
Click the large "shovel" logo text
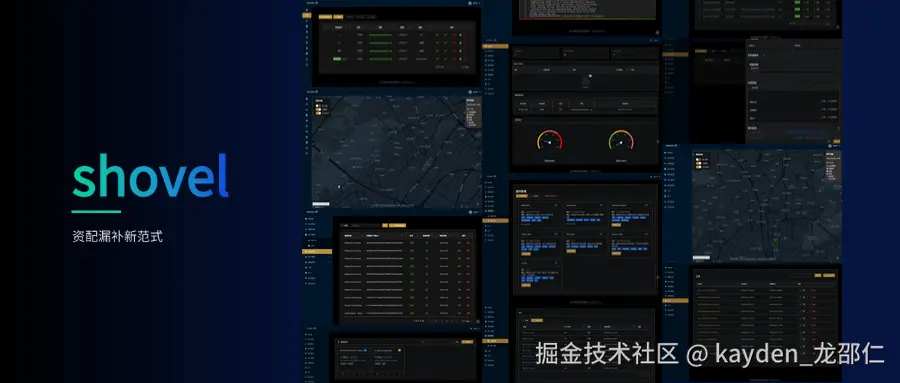150,175
